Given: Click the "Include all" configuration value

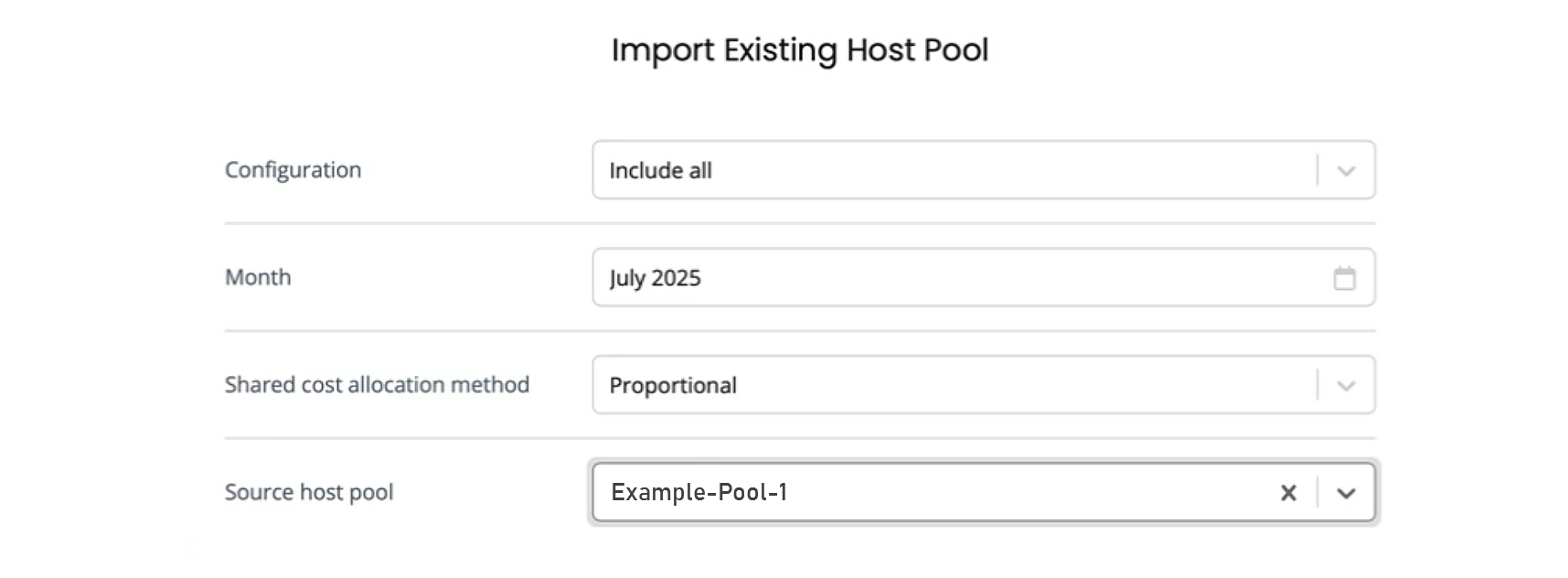Looking at the screenshot, I should [660, 171].
